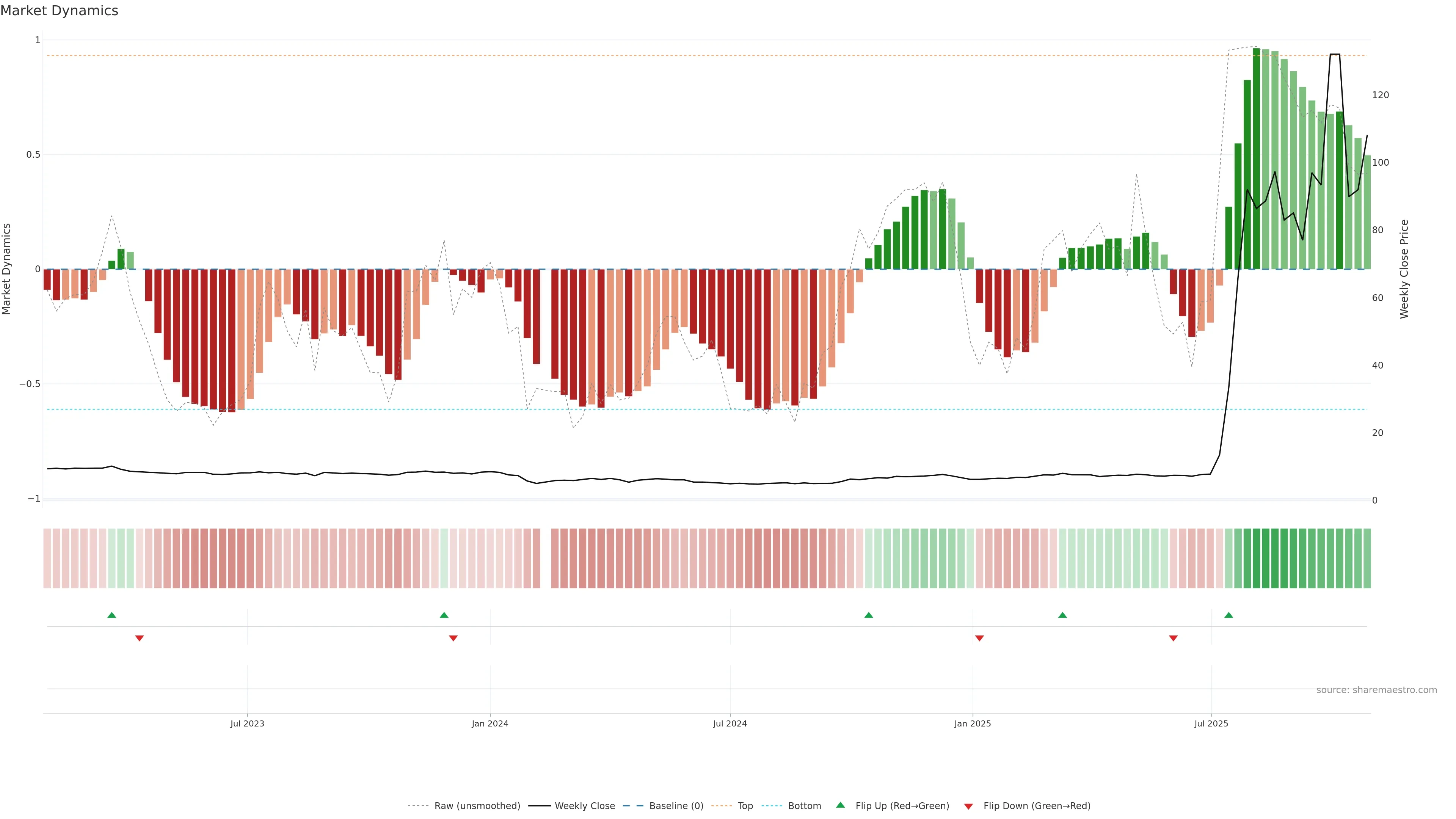Click the first green flip-up marker in 2023
Viewport: 1456px width, 819px height.
(112, 615)
